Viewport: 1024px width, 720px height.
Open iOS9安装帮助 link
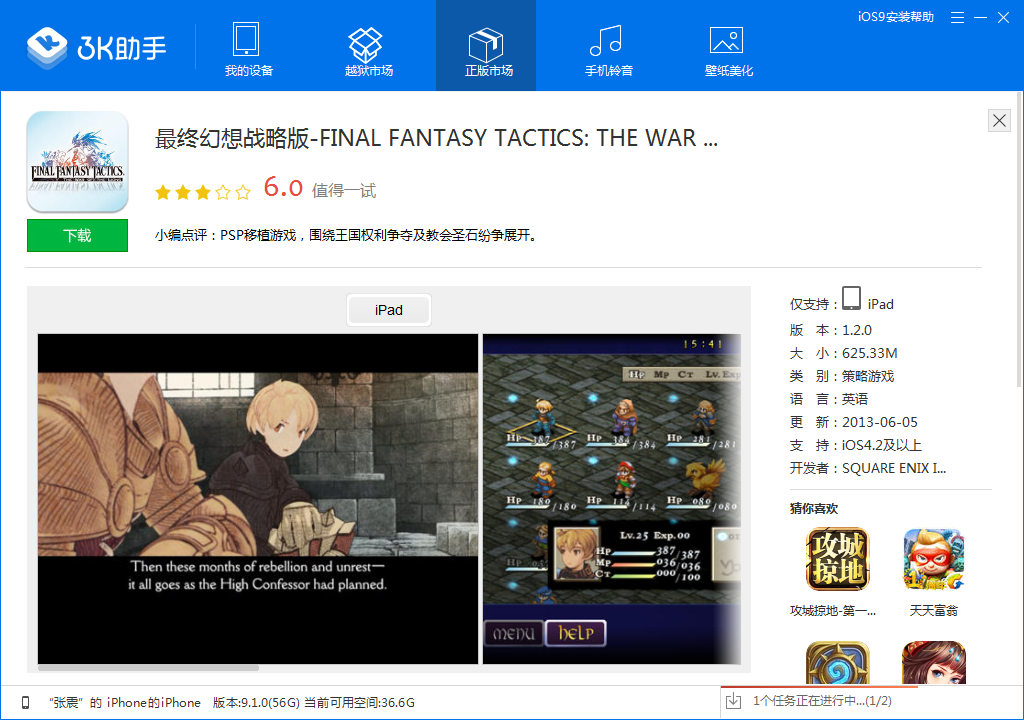pos(896,17)
